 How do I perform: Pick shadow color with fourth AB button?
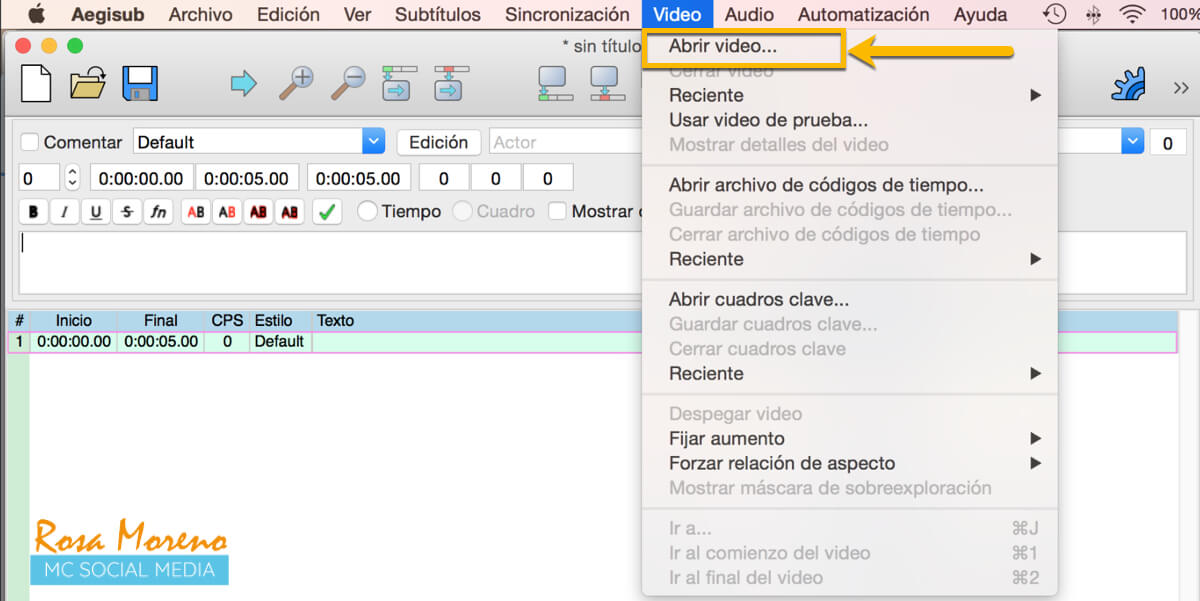point(289,212)
